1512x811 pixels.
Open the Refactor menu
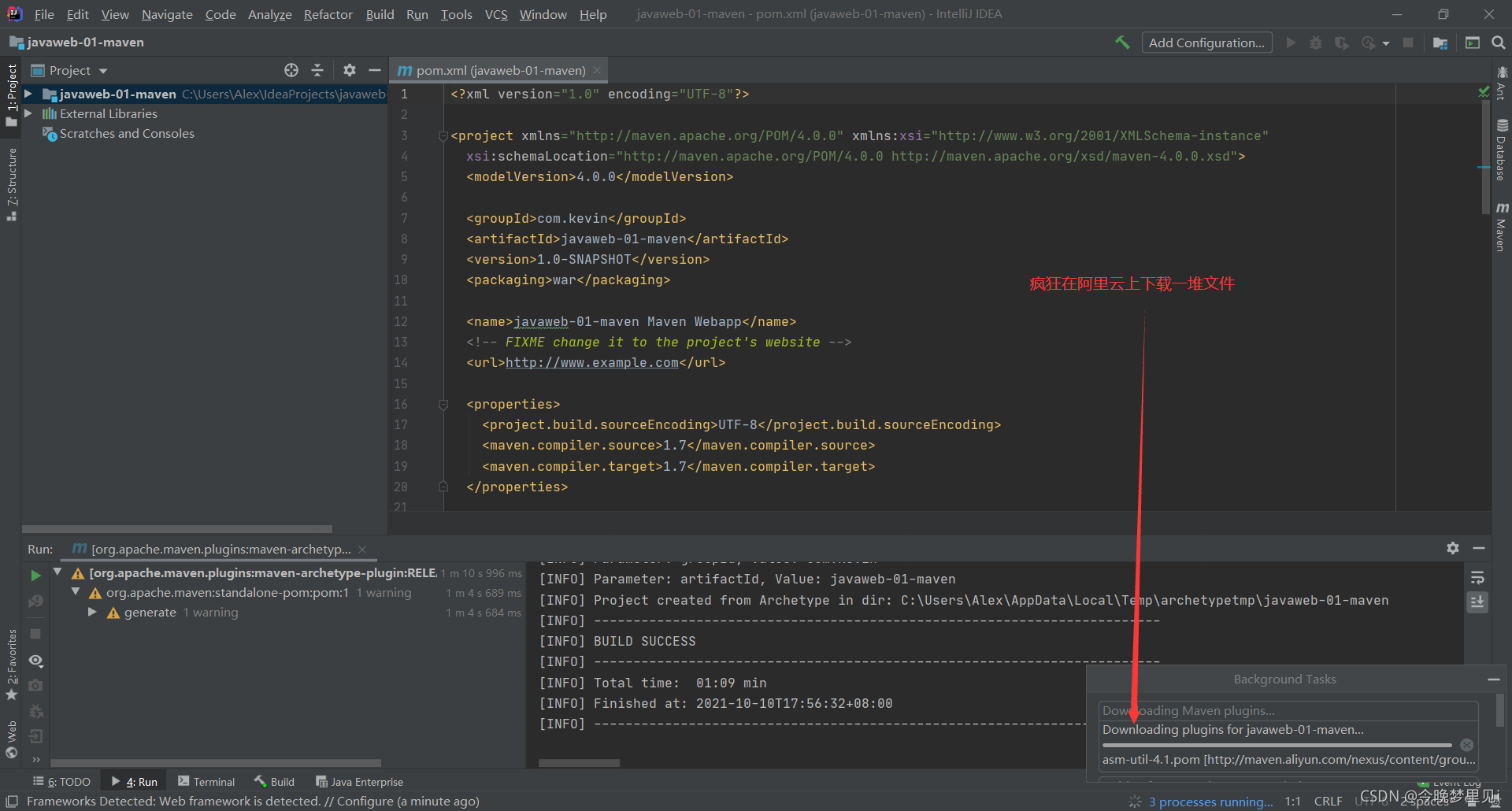[x=328, y=14]
